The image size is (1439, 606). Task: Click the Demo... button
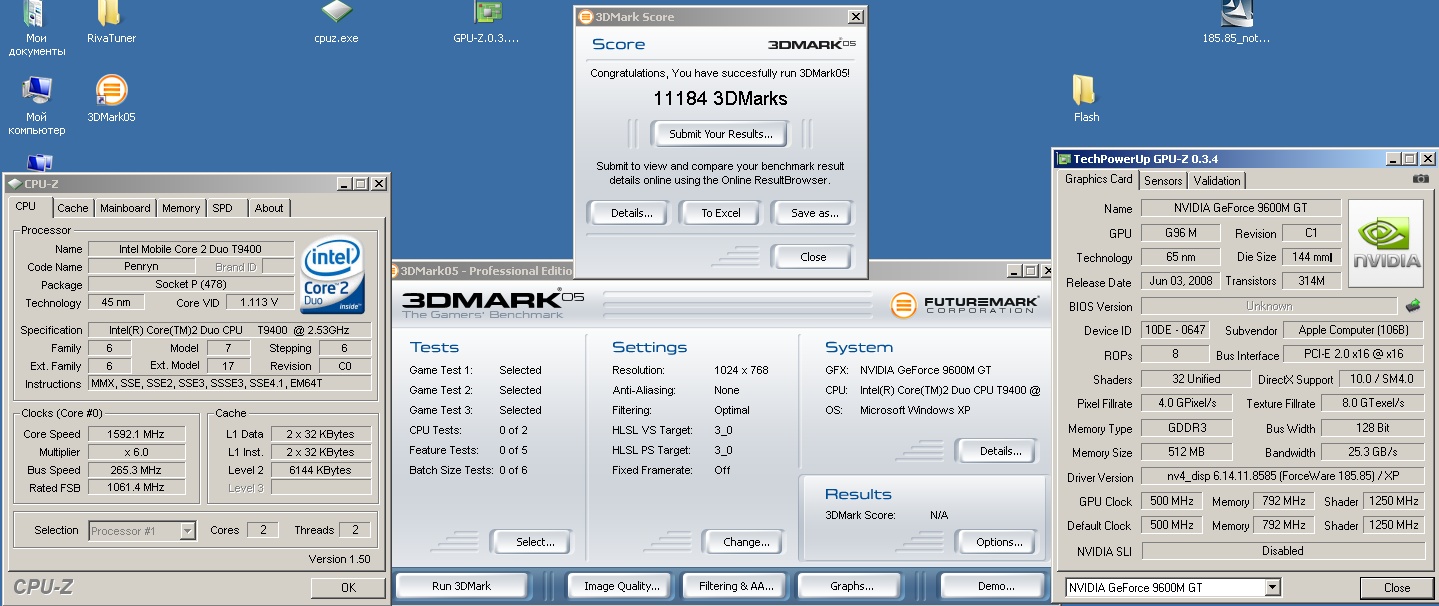click(992, 586)
